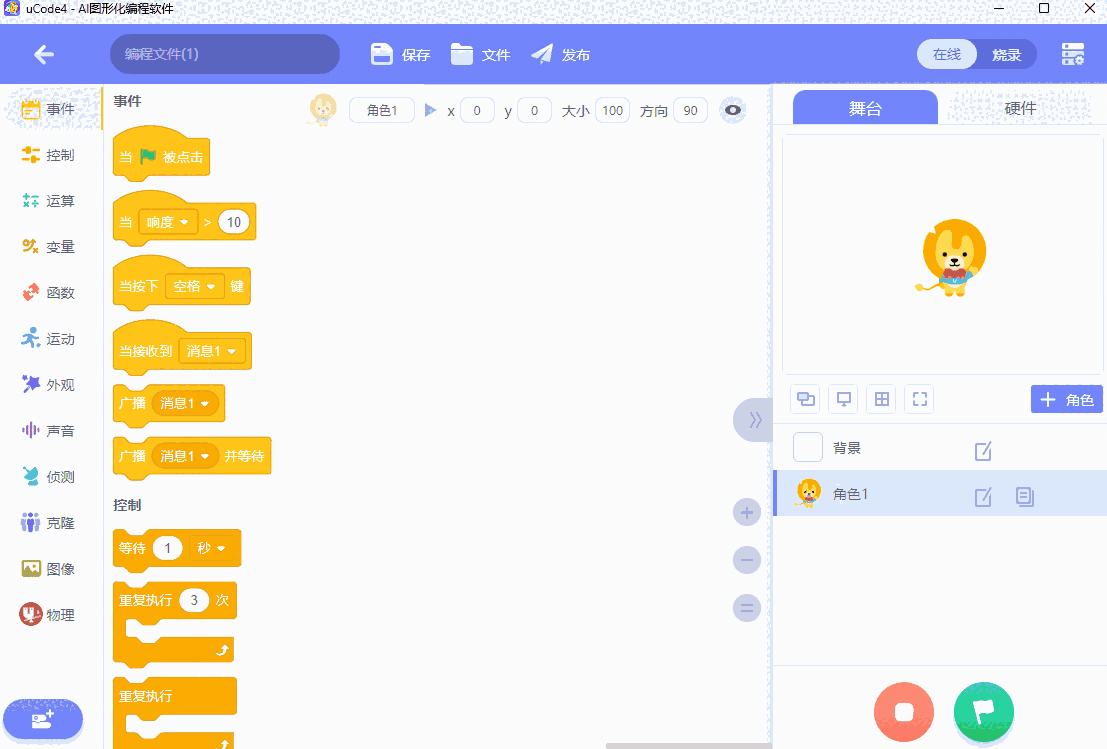Switch mode to 在线
Image resolution: width=1107 pixels, height=749 pixels.
tap(947, 55)
